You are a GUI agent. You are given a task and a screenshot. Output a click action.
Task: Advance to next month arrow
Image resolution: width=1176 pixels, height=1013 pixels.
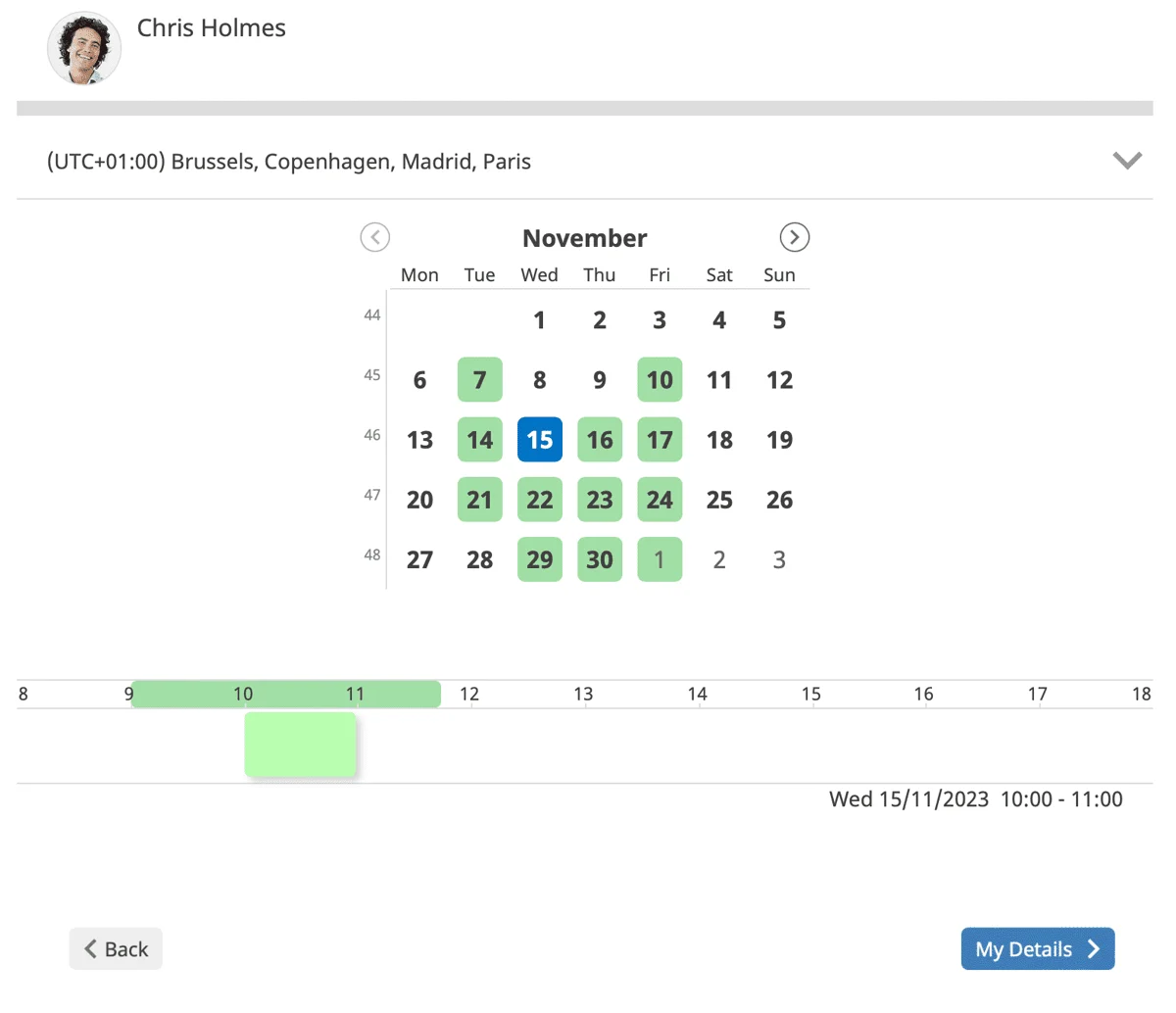tap(794, 237)
